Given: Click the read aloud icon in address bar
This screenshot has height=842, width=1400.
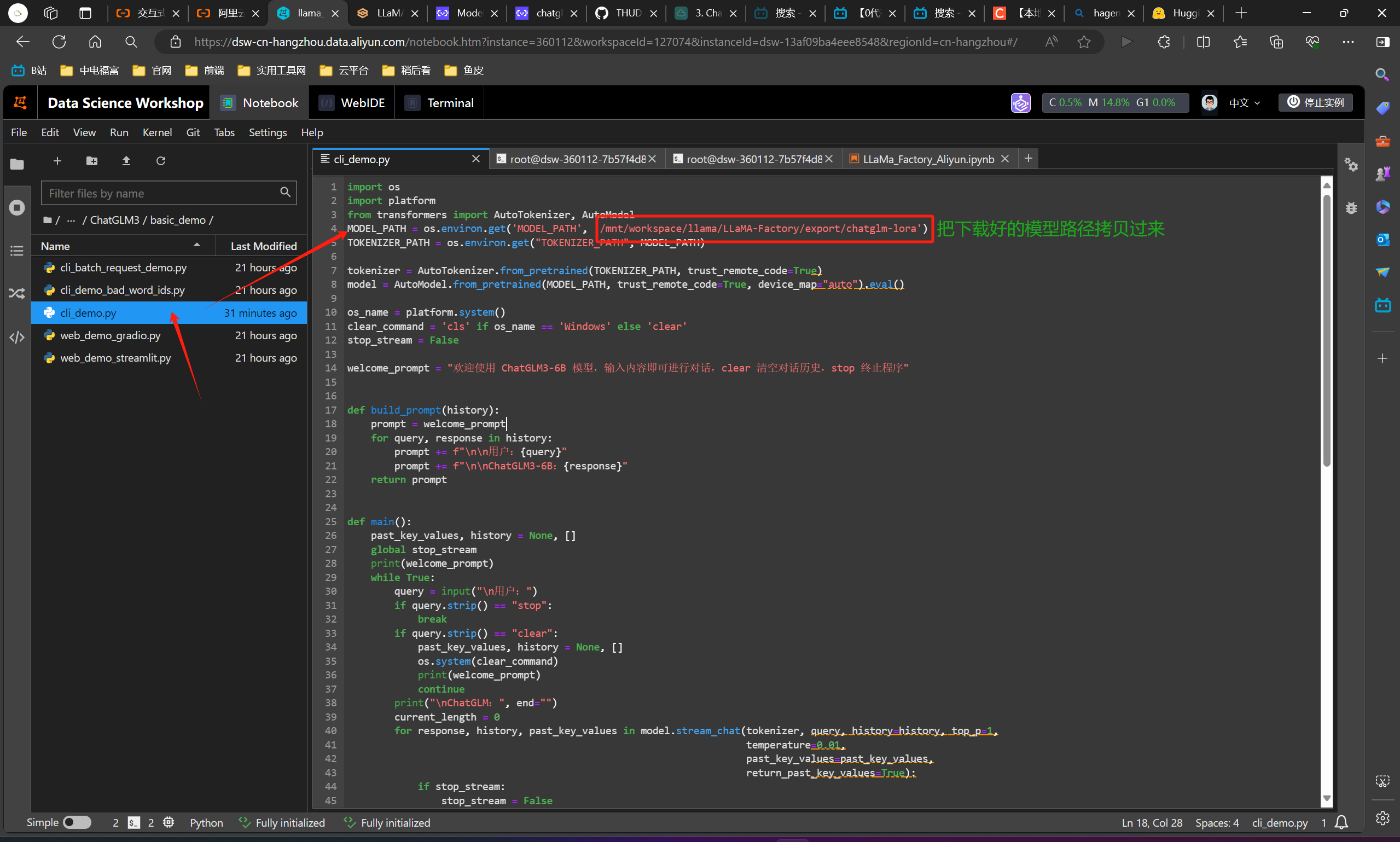Looking at the screenshot, I should coord(1051,42).
